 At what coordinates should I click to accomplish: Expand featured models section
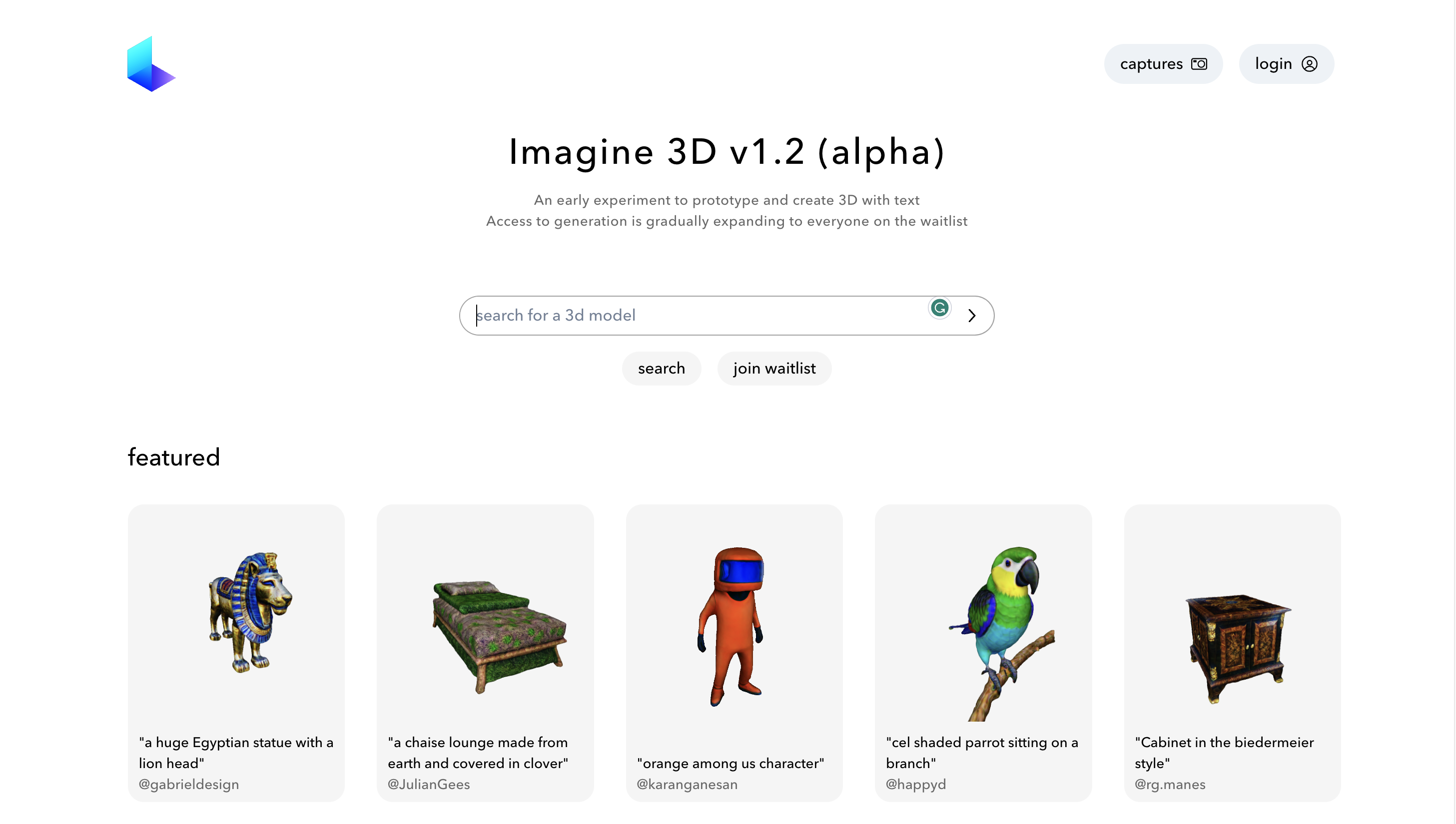(x=174, y=457)
